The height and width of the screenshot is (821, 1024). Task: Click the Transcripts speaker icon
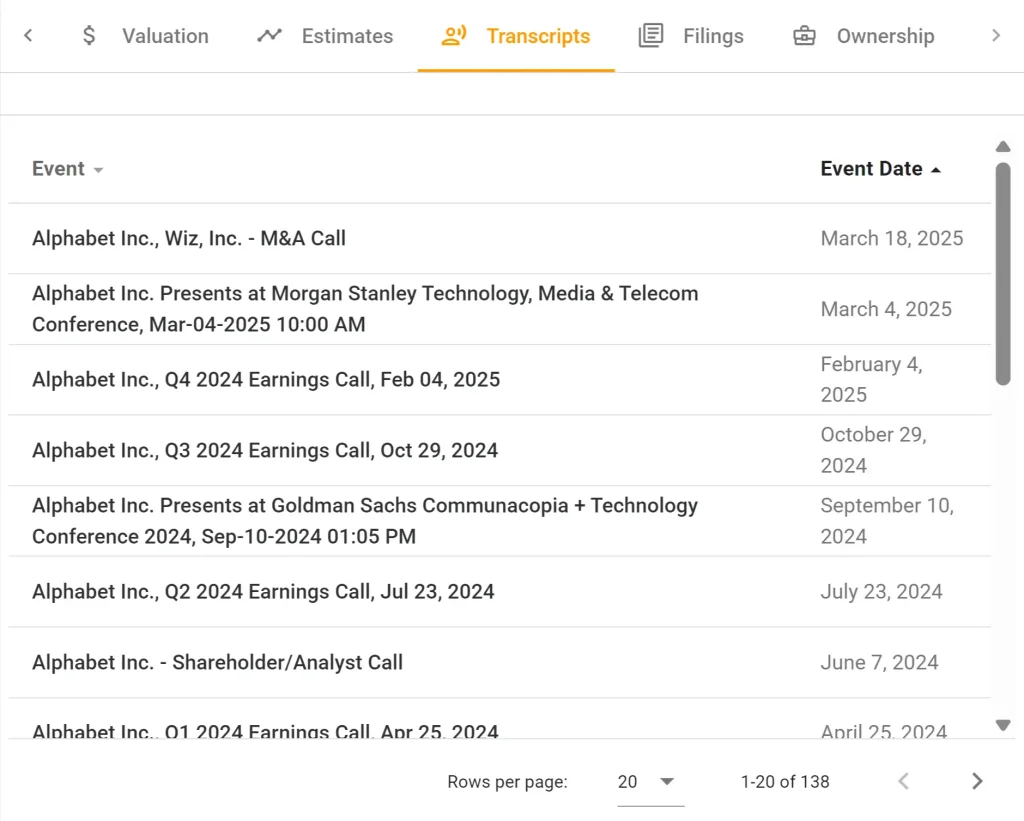pyautogui.click(x=454, y=36)
